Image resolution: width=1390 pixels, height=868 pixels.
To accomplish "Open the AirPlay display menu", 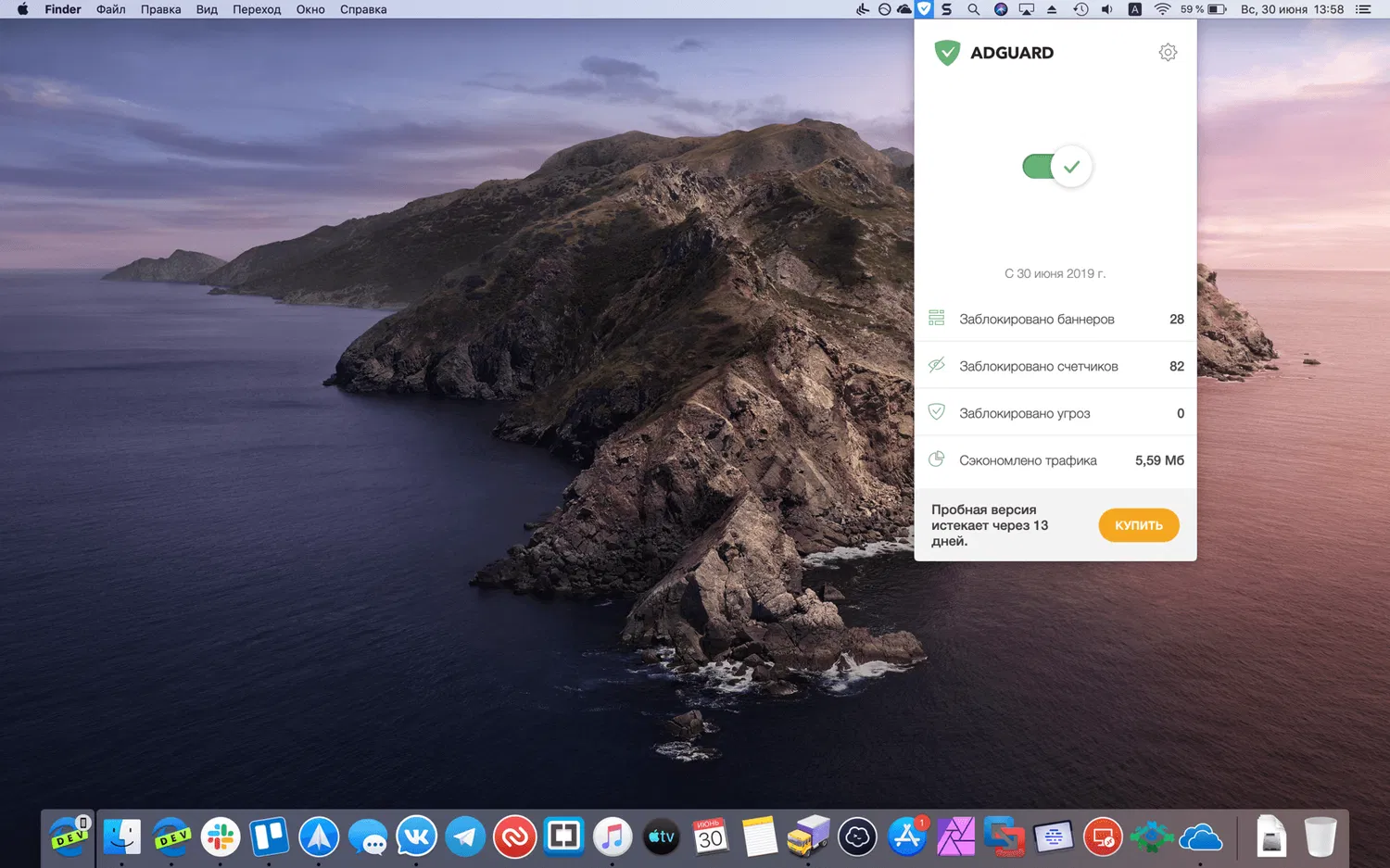I will click(x=1027, y=9).
